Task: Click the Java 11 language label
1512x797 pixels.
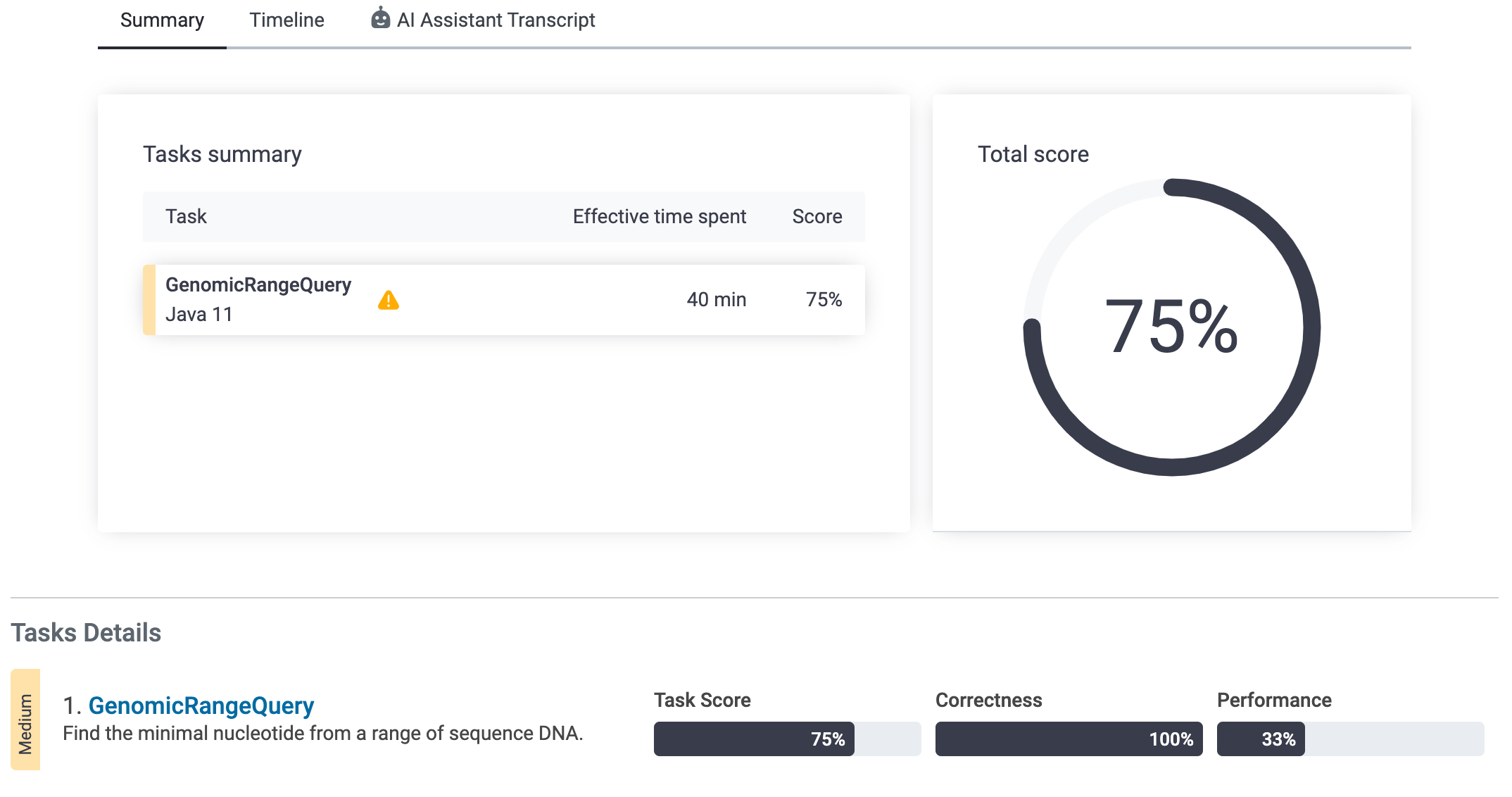Action: click(x=199, y=315)
